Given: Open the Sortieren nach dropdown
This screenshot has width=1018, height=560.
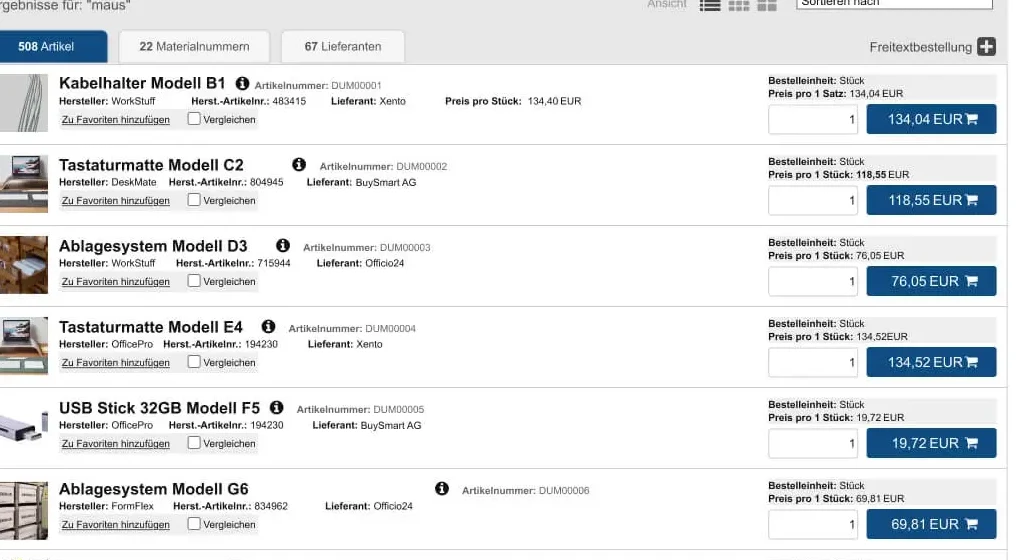Looking at the screenshot, I should [x=894, y=3].
